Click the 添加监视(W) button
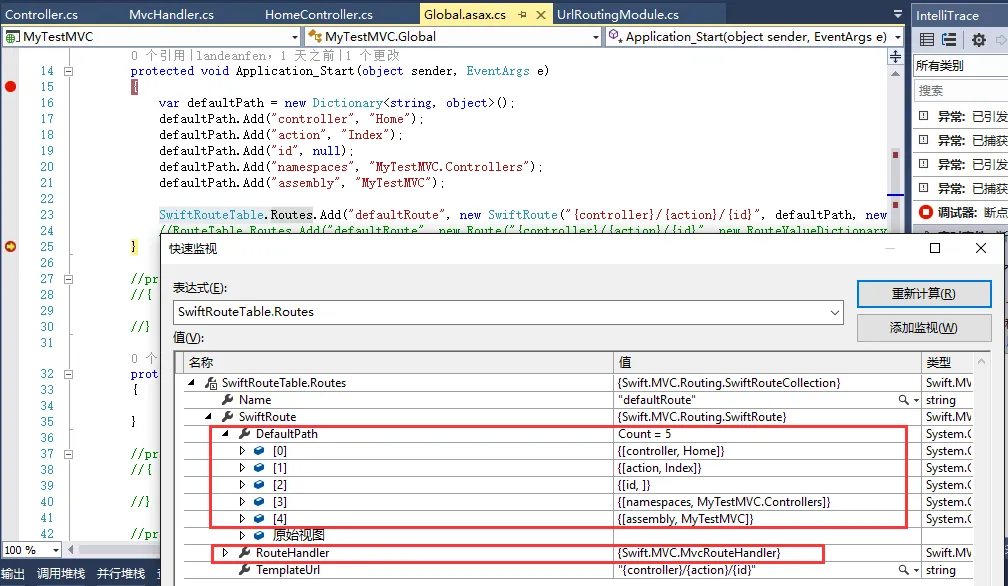This screenshot has height=586, width=1008. (x=923, y=328)
